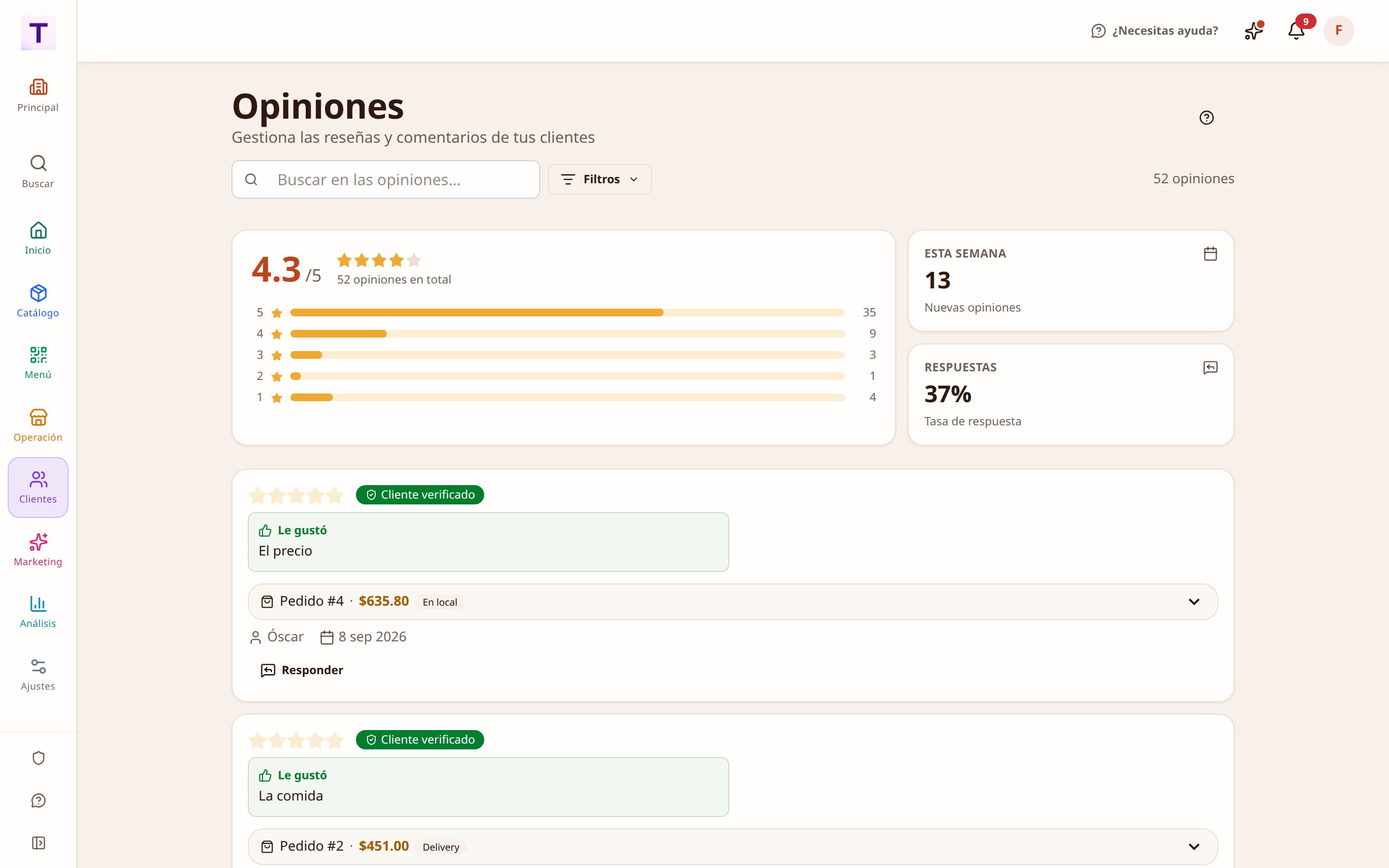Click the Delivery tag on Pedido #2
This screenshot has height=868, width=1389.
tap(441, 847)
